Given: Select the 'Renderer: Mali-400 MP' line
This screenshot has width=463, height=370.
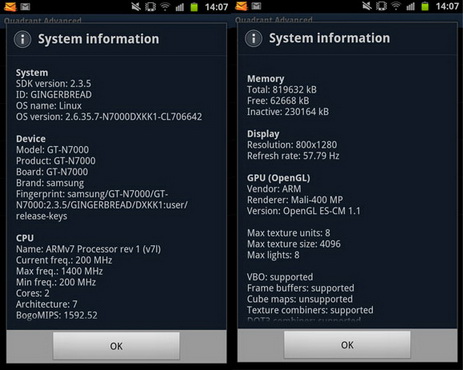Looking at the screenshot, I should click(295, 200).
